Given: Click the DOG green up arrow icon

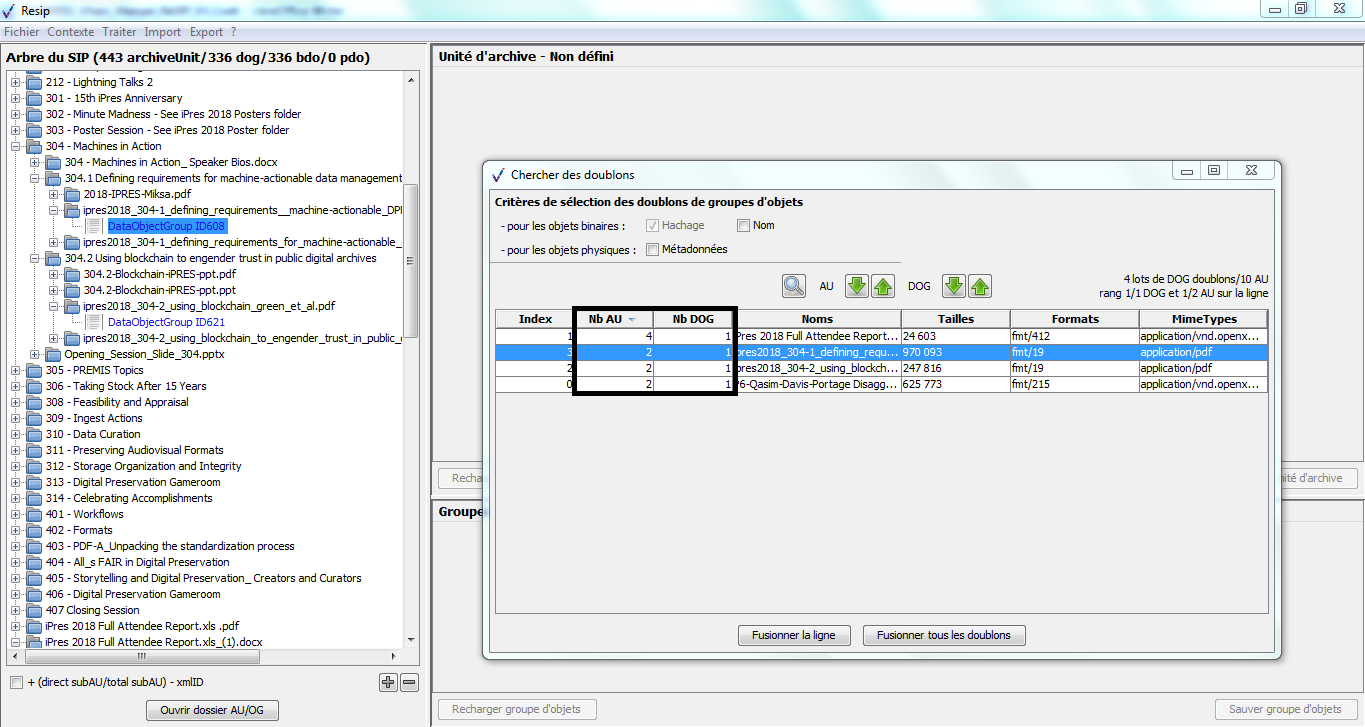Looking at the screenshot, I should [980, 286].
